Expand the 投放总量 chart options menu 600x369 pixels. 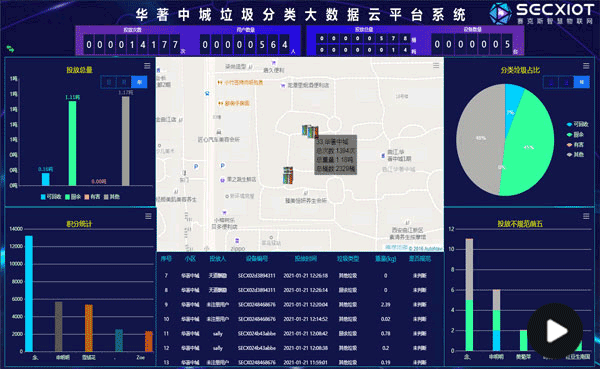[147, 66]
